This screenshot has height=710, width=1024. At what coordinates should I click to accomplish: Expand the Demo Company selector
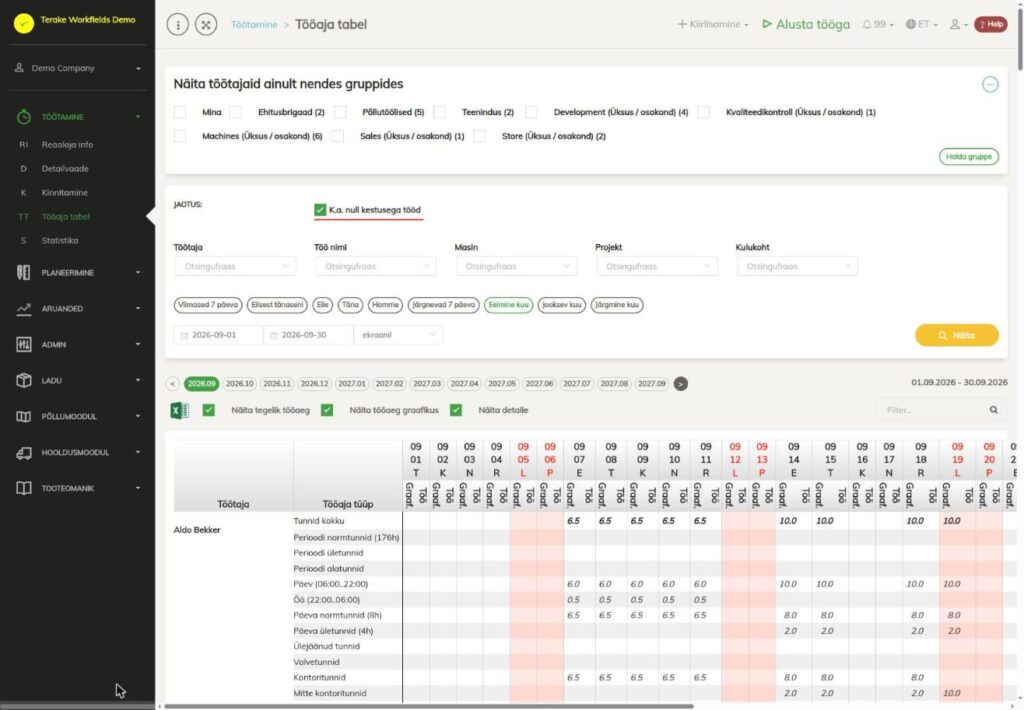(x=78, y=68)
